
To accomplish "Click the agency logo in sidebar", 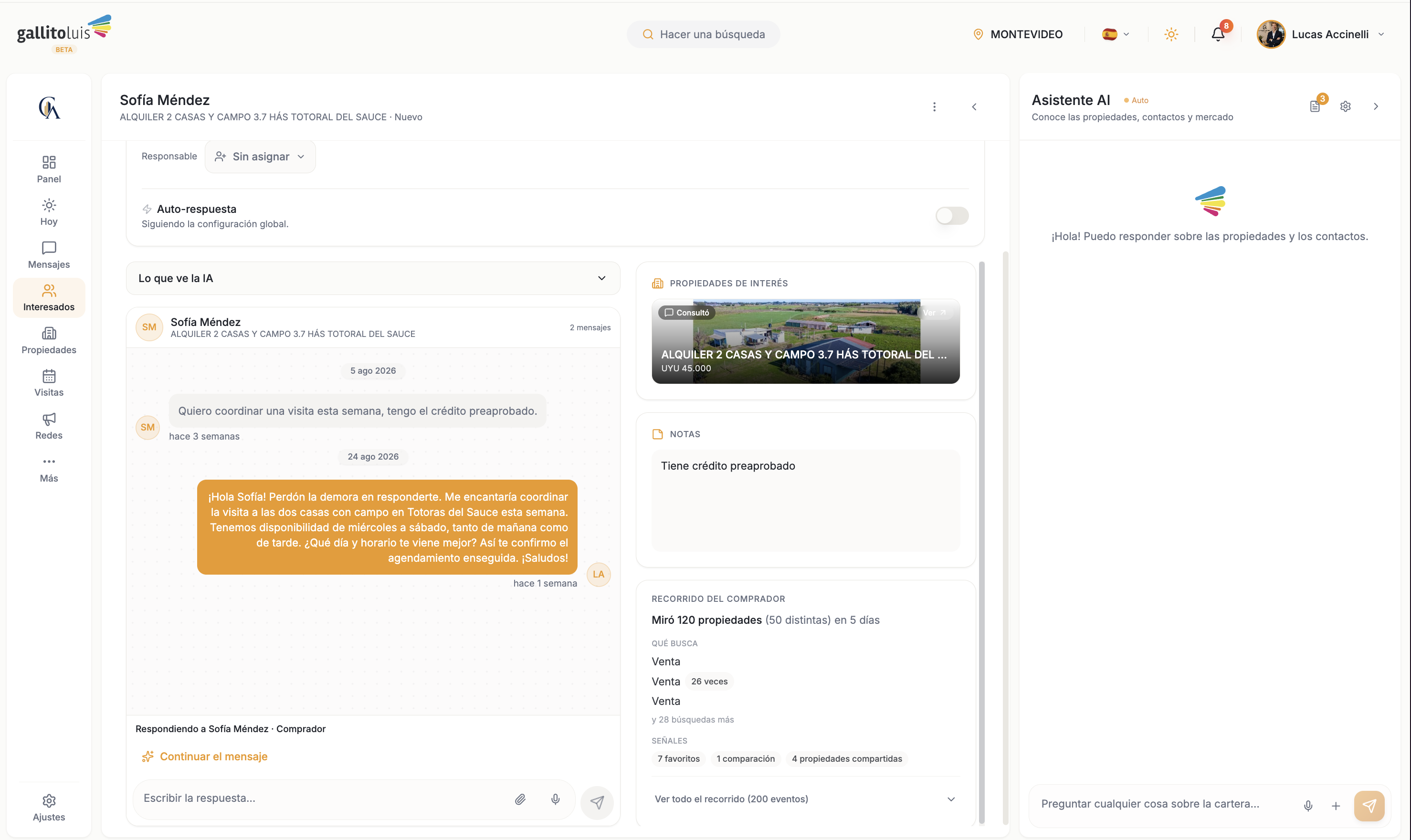I will pyautogui.click(x=49, y=107).
